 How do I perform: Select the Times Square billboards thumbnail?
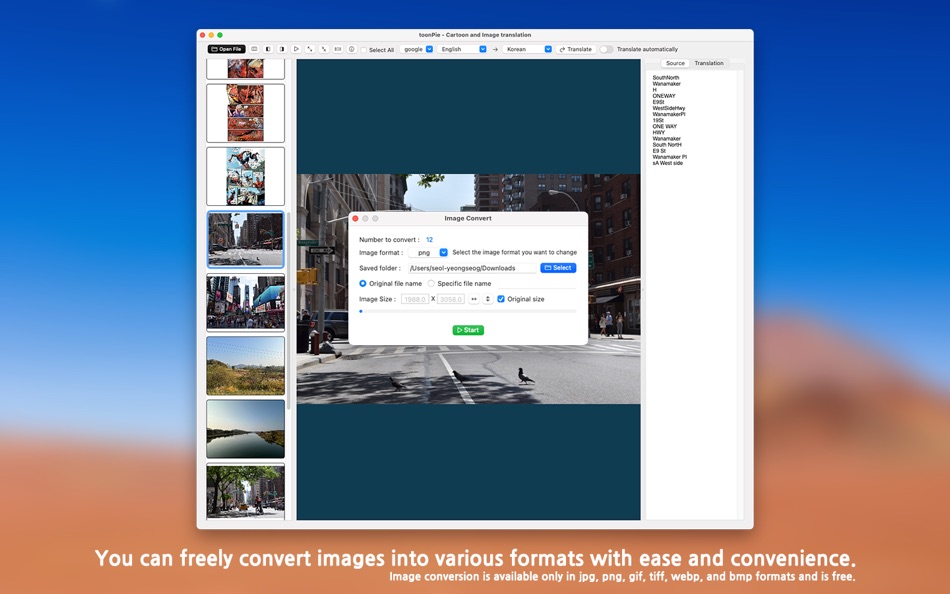(x=245, y=302)
